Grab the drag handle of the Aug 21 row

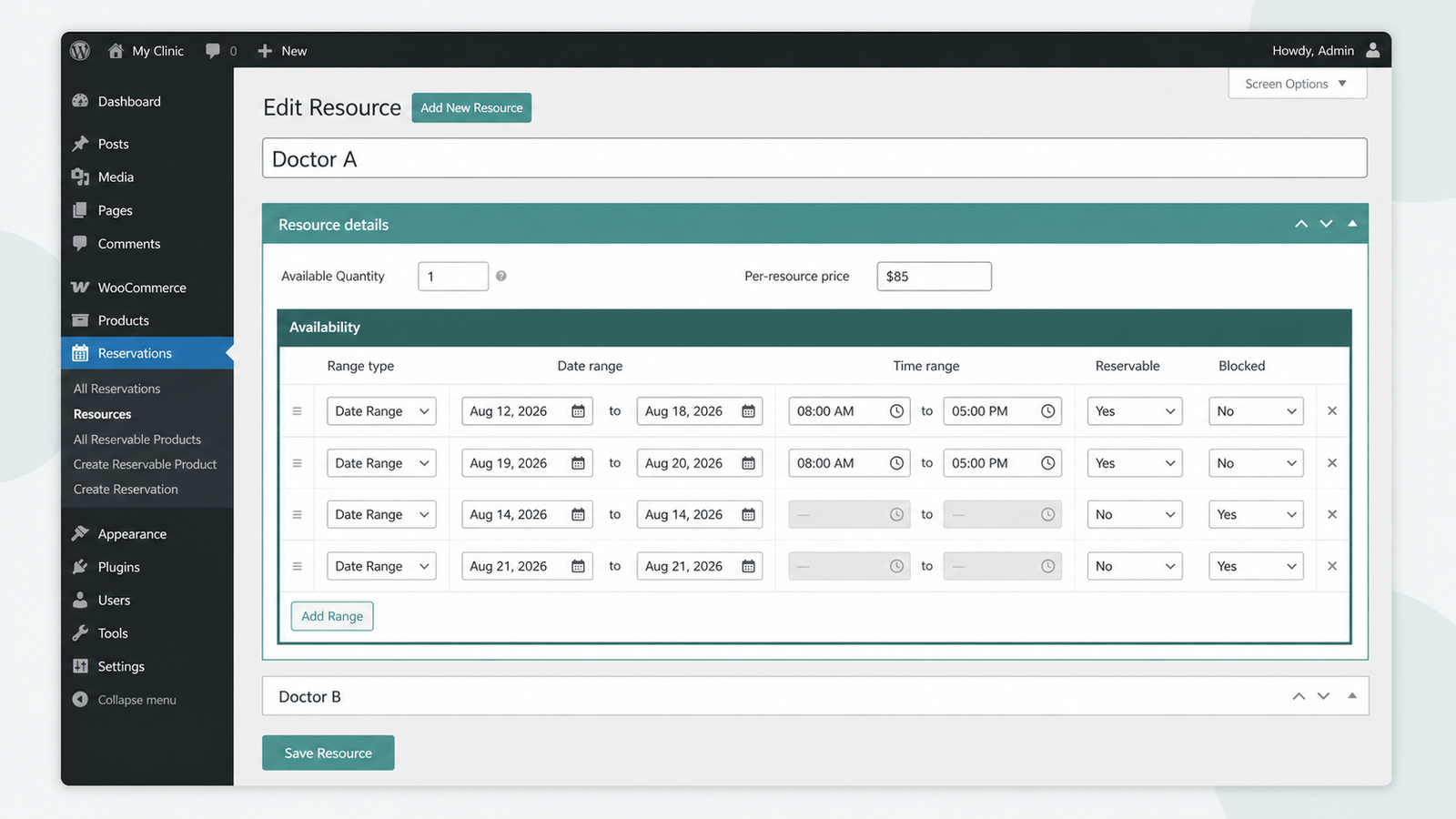pyautogui.click(x=297, y=566)
